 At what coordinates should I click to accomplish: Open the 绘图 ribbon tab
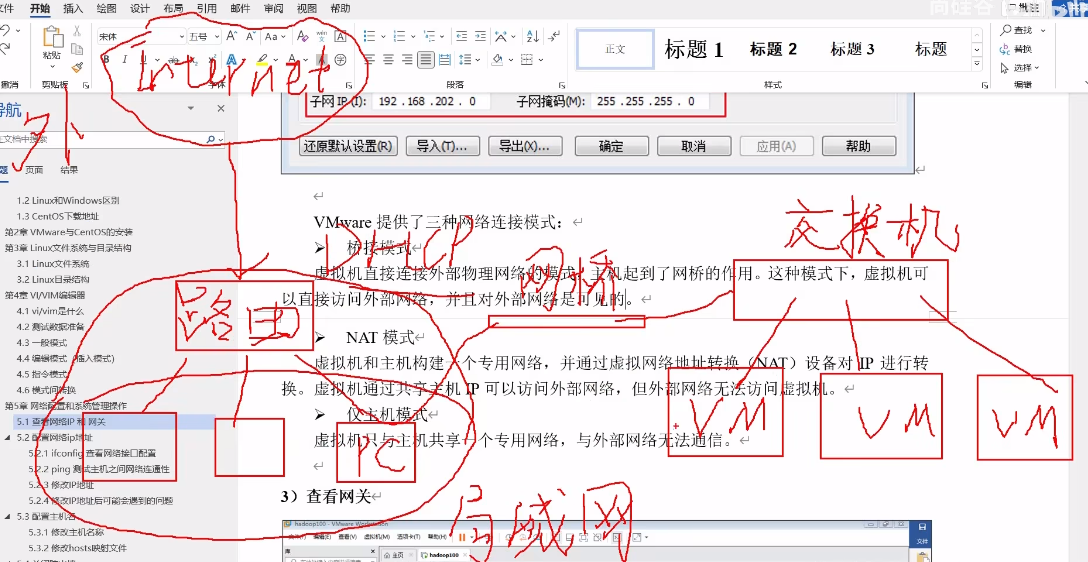pos(107,9)
